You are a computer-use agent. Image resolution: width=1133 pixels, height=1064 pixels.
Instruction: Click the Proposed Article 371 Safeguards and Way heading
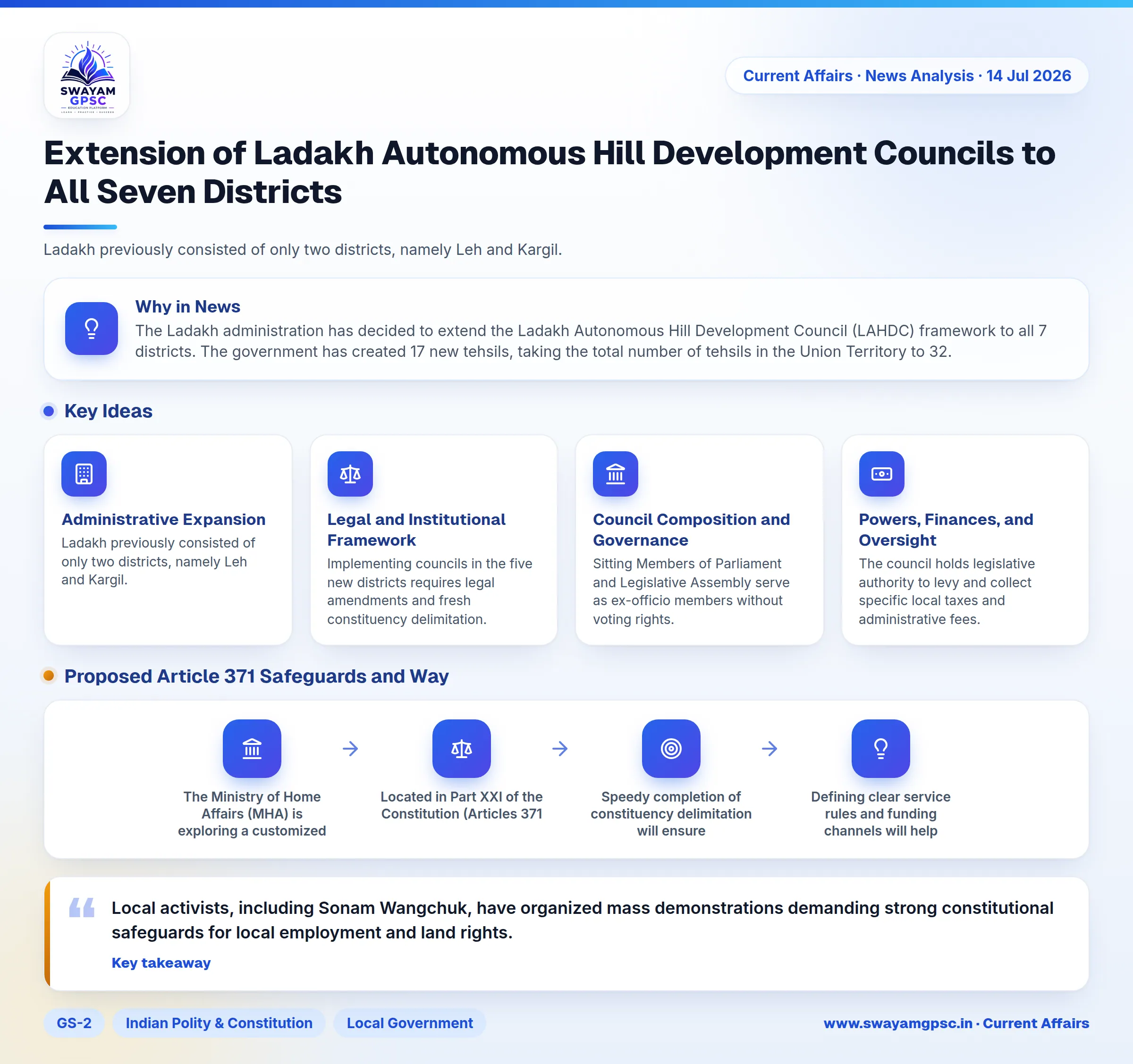tap(256, 676)
